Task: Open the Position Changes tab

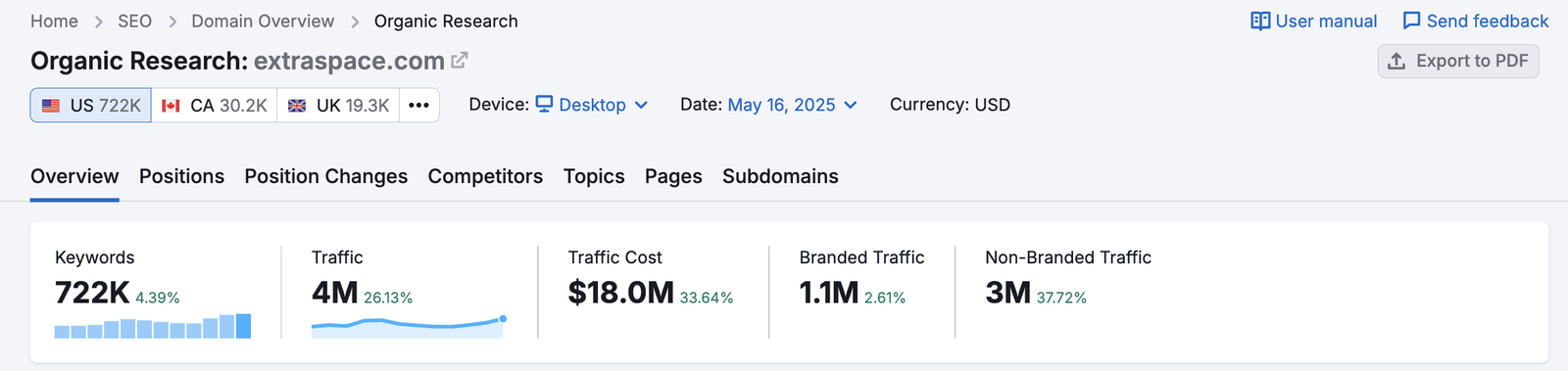Action: [326, 176]
